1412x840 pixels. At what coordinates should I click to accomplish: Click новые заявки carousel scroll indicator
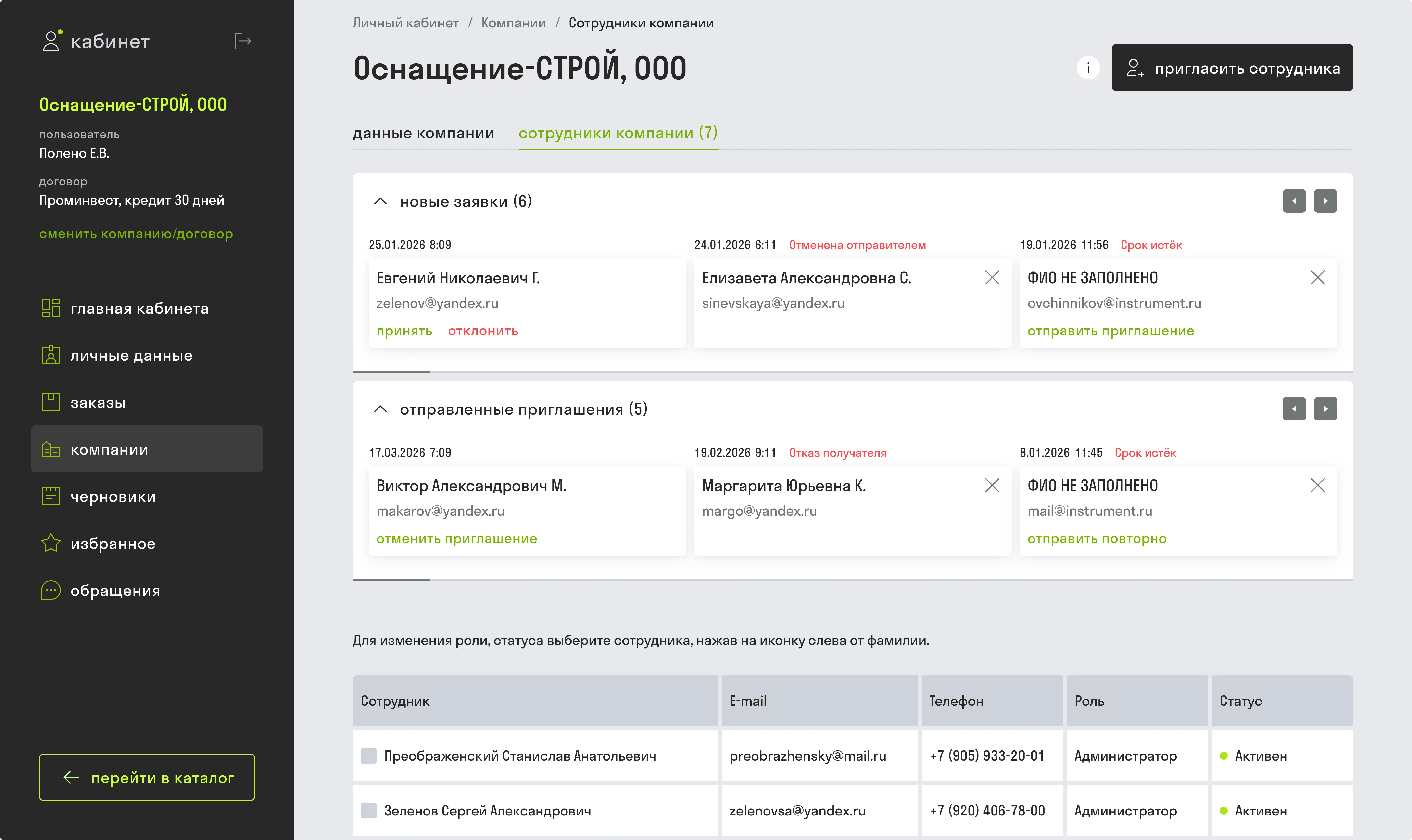point(391,372)
